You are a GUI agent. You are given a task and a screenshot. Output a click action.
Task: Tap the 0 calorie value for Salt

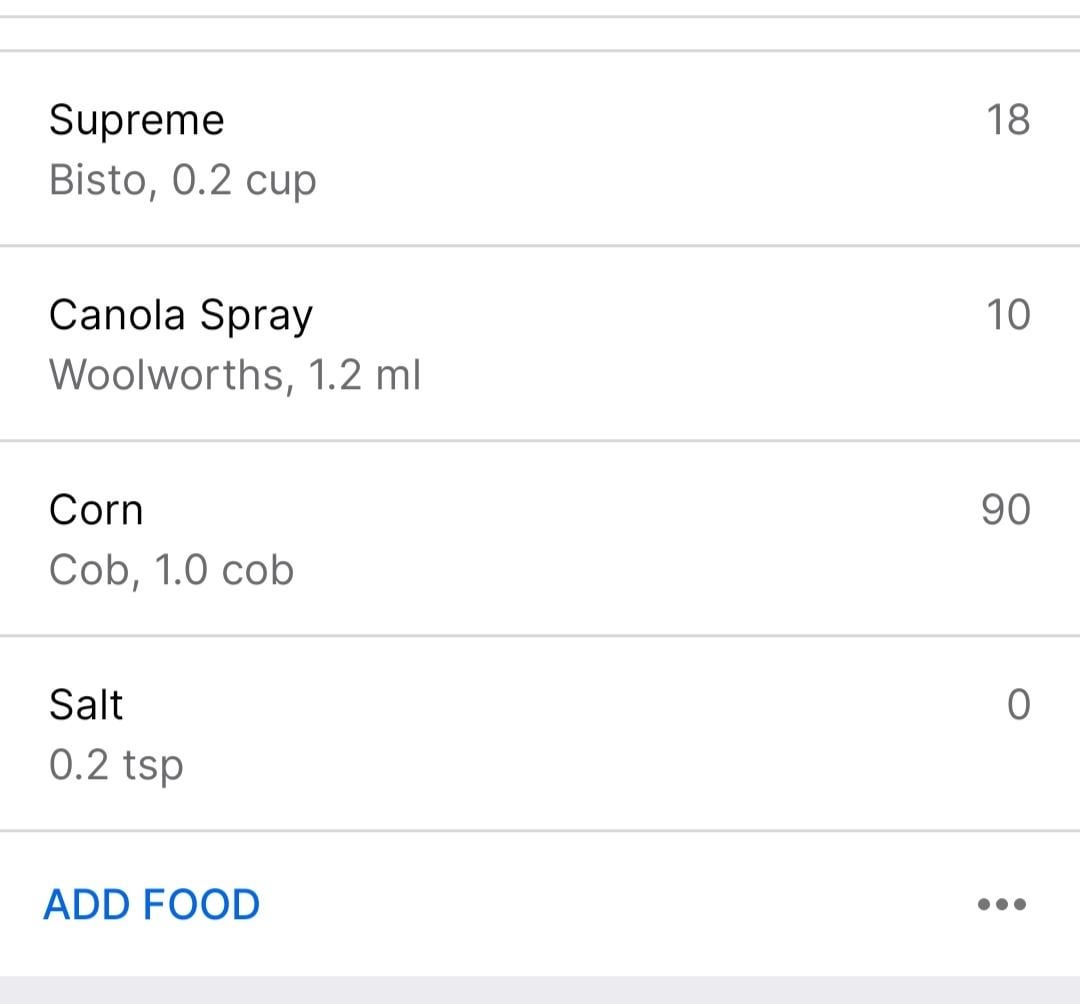[x=1019, y=704]
